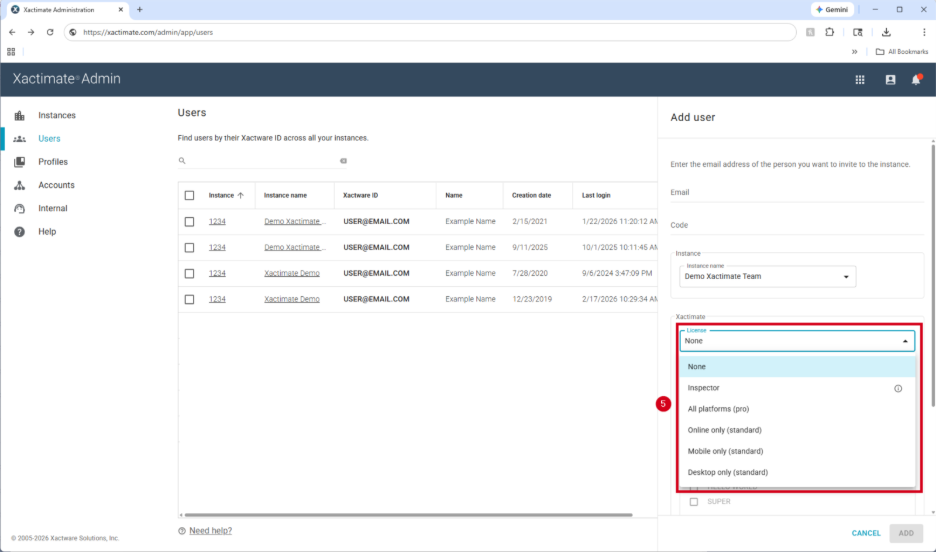Expand the Instance name dropdown
Viewport: 936px width, 552px height.
point(767,276)
